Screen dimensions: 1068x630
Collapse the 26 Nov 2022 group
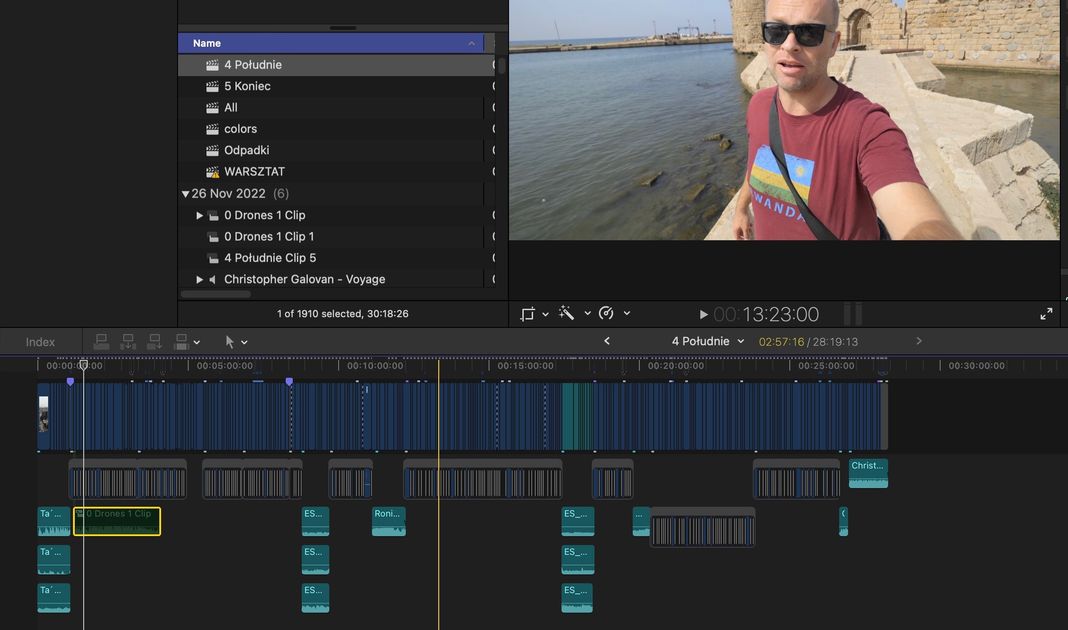pyautogui.click(x=185, y=194)
